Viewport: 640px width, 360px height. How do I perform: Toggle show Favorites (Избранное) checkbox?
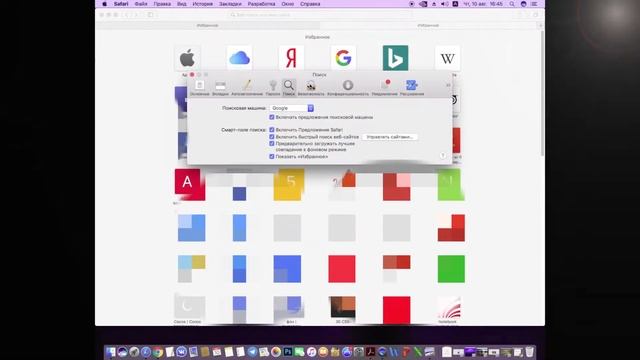coord(272,156)
